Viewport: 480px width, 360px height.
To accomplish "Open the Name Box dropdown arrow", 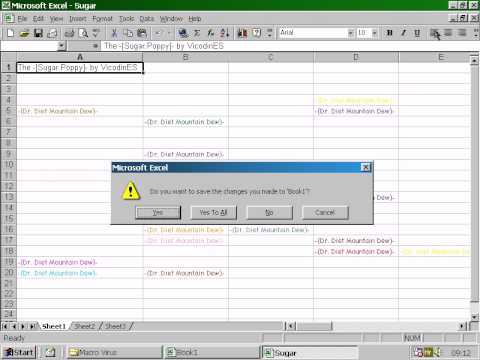I will tap(61, 46).
